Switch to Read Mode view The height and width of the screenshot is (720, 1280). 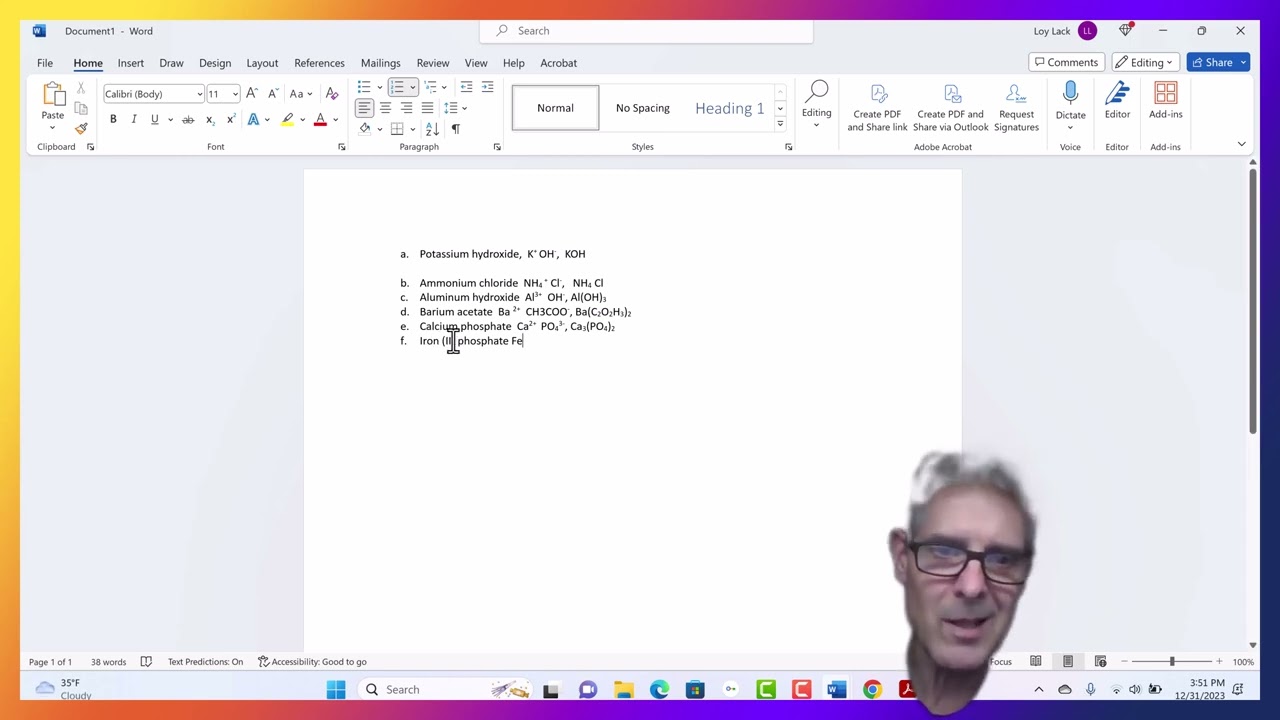coord(1036,661)
